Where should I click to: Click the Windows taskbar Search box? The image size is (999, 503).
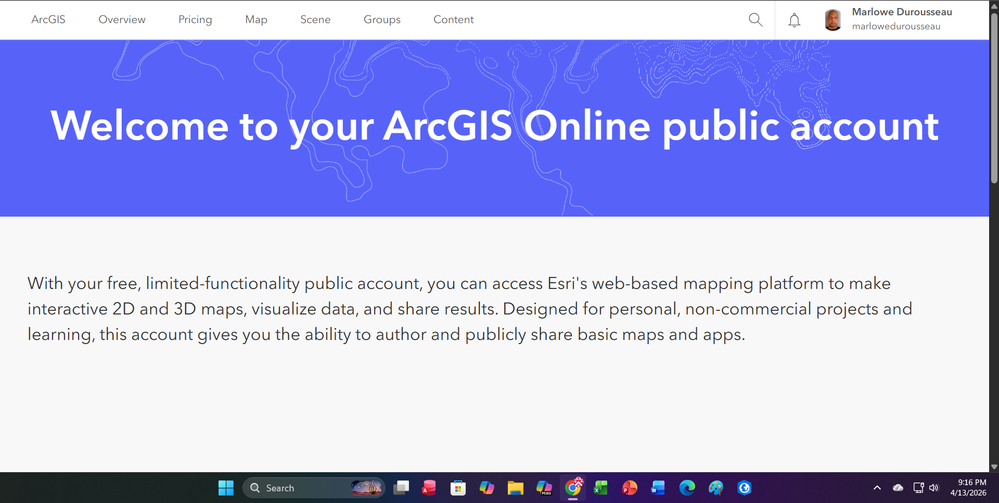coord(313,488)
